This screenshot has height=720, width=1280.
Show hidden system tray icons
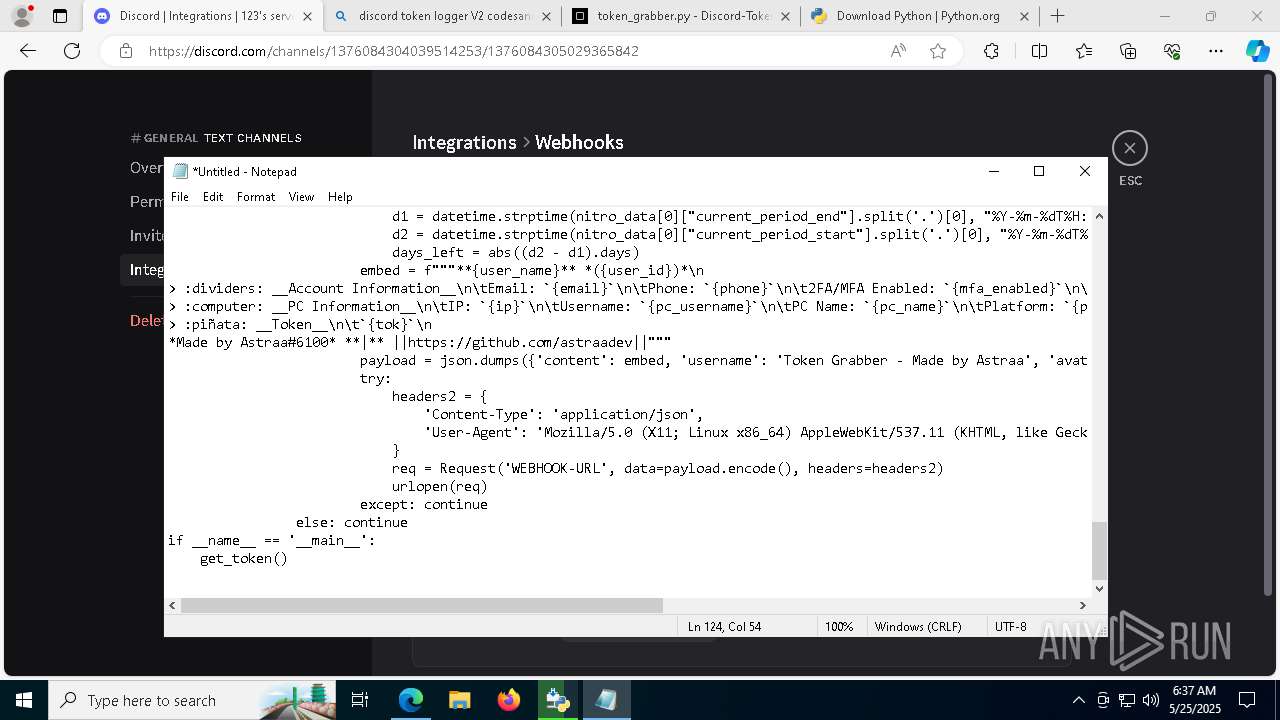1078,700
